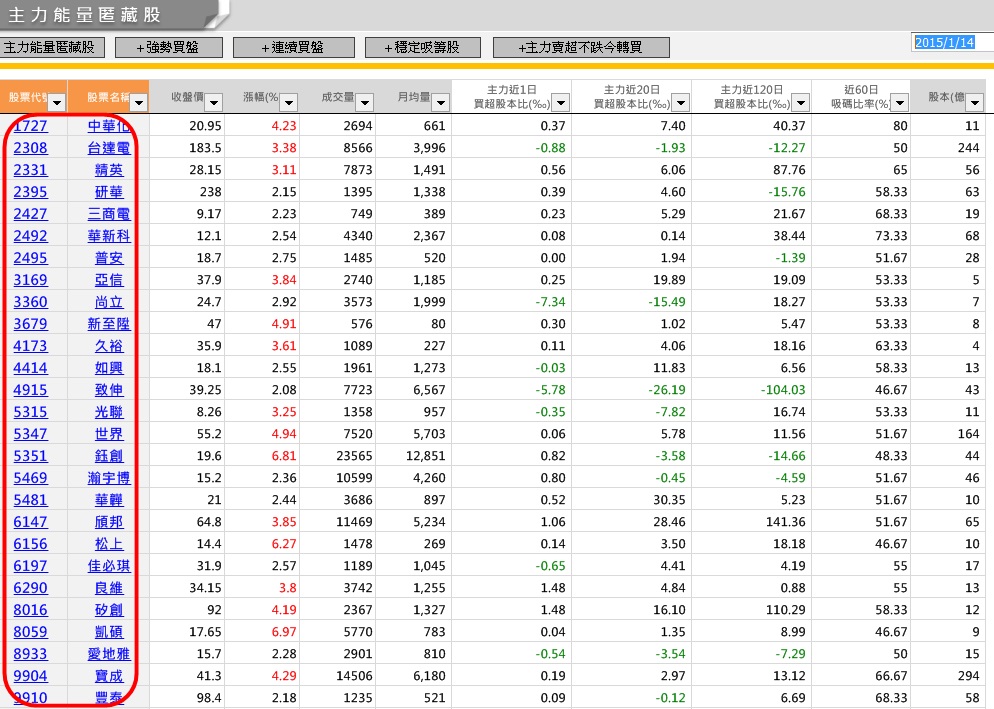
Task: Open stock code link 5315
Action: pyautogui.click(x=30, y=412)
